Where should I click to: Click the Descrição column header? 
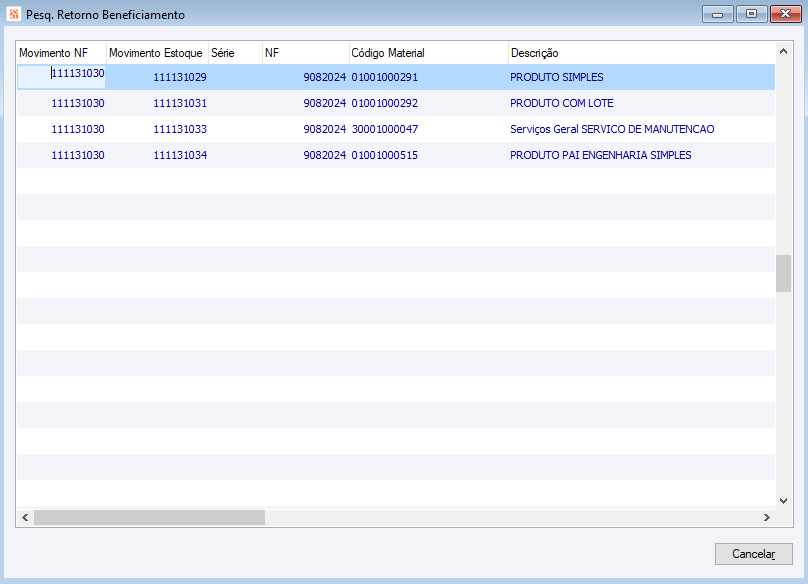coord(642,53)
